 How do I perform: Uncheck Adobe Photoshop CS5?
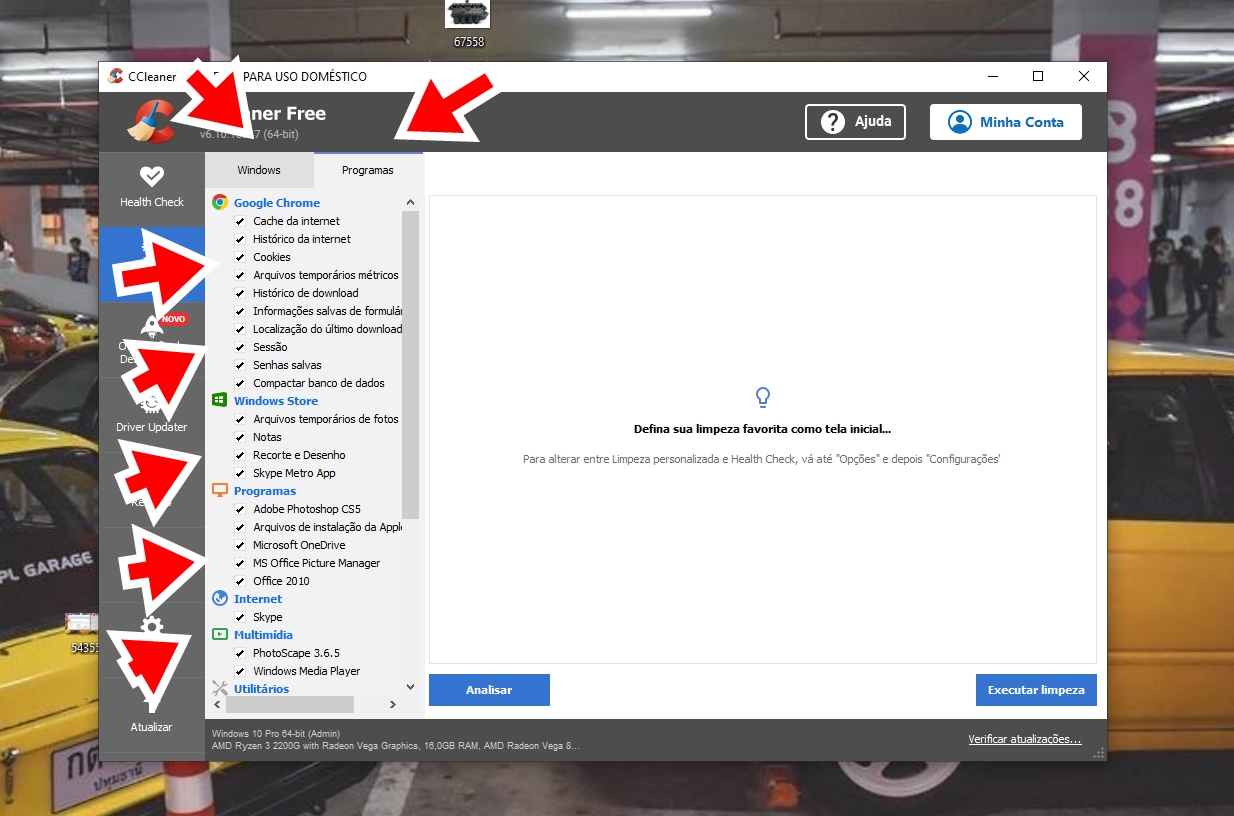point(240,509)
